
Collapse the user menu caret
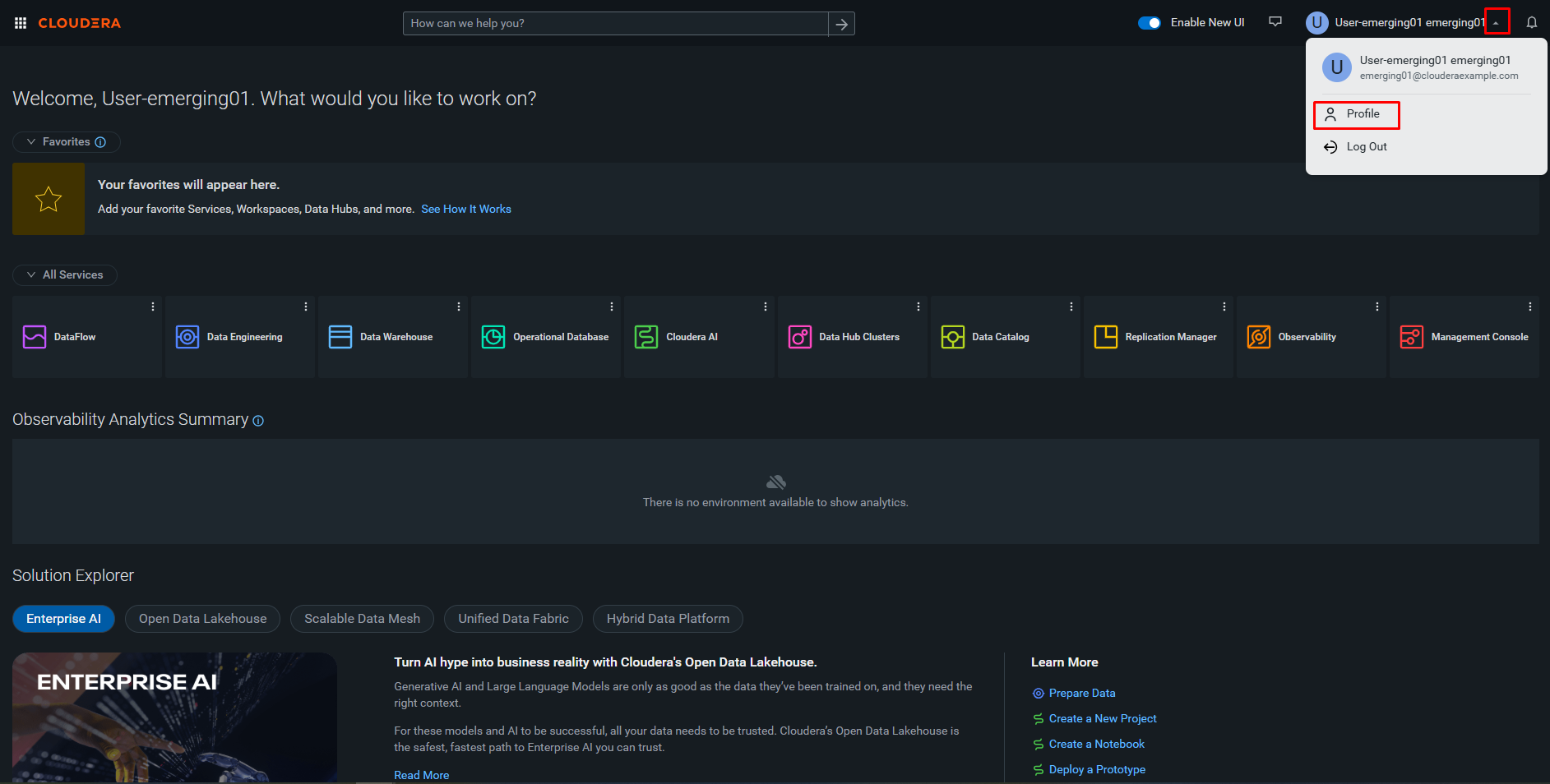tap(1497, 22)
